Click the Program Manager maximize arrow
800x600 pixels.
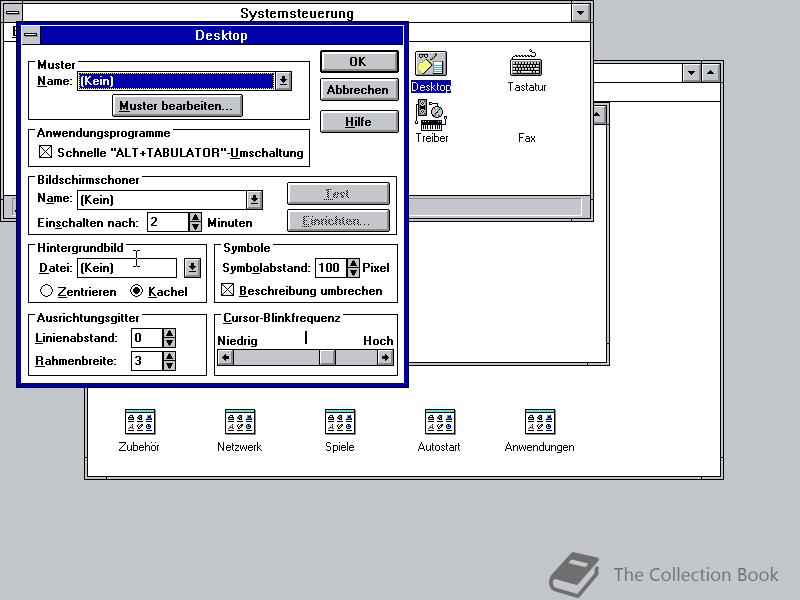pos(710,73)
